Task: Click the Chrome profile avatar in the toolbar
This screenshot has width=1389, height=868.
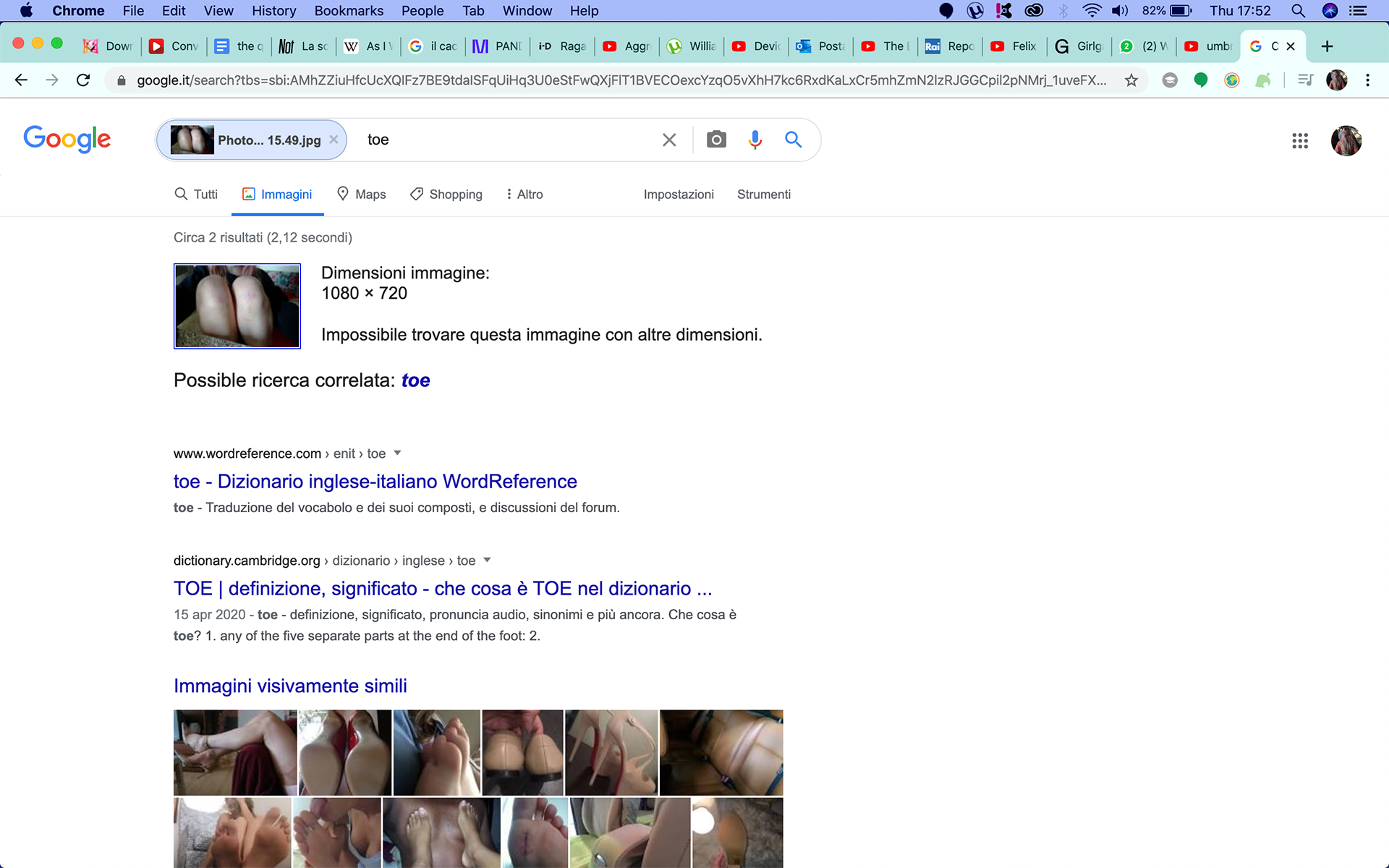Action: [1337, 80]
